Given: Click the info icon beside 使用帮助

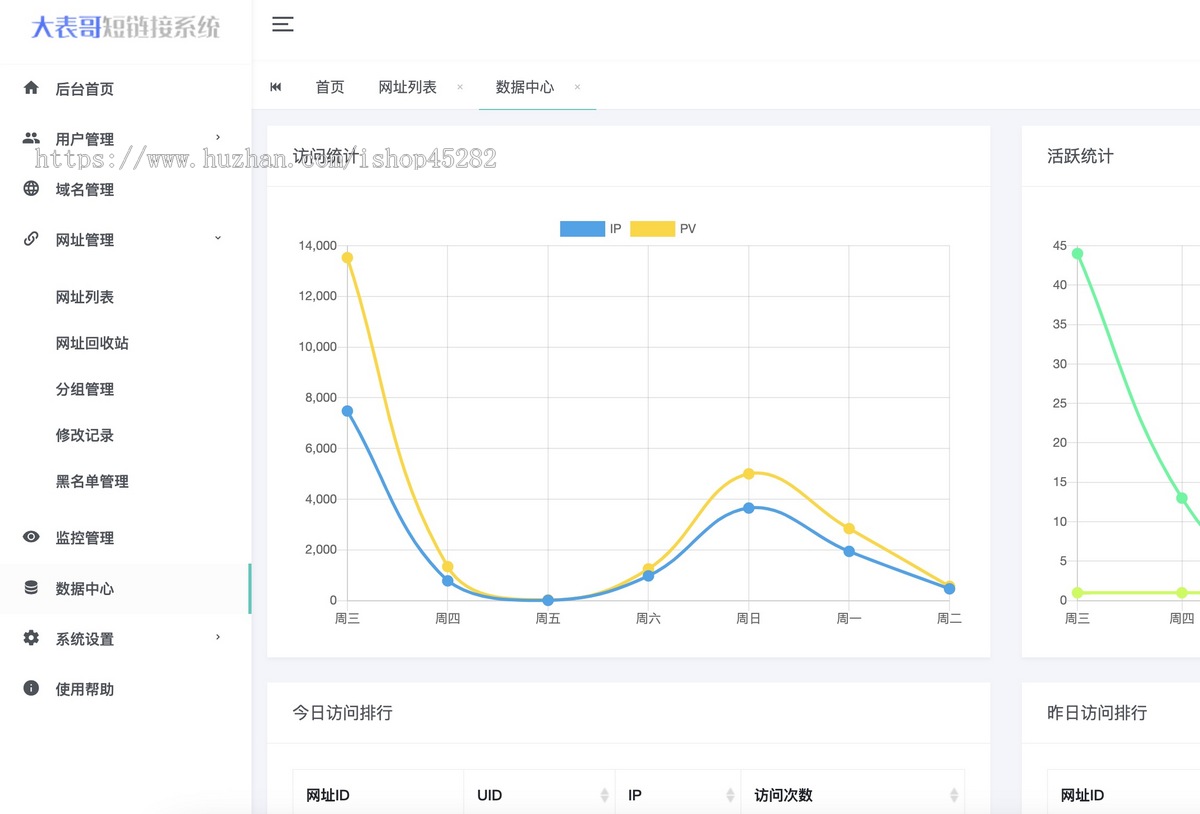Looking at the screenshot, I should (x=31, y=688).
